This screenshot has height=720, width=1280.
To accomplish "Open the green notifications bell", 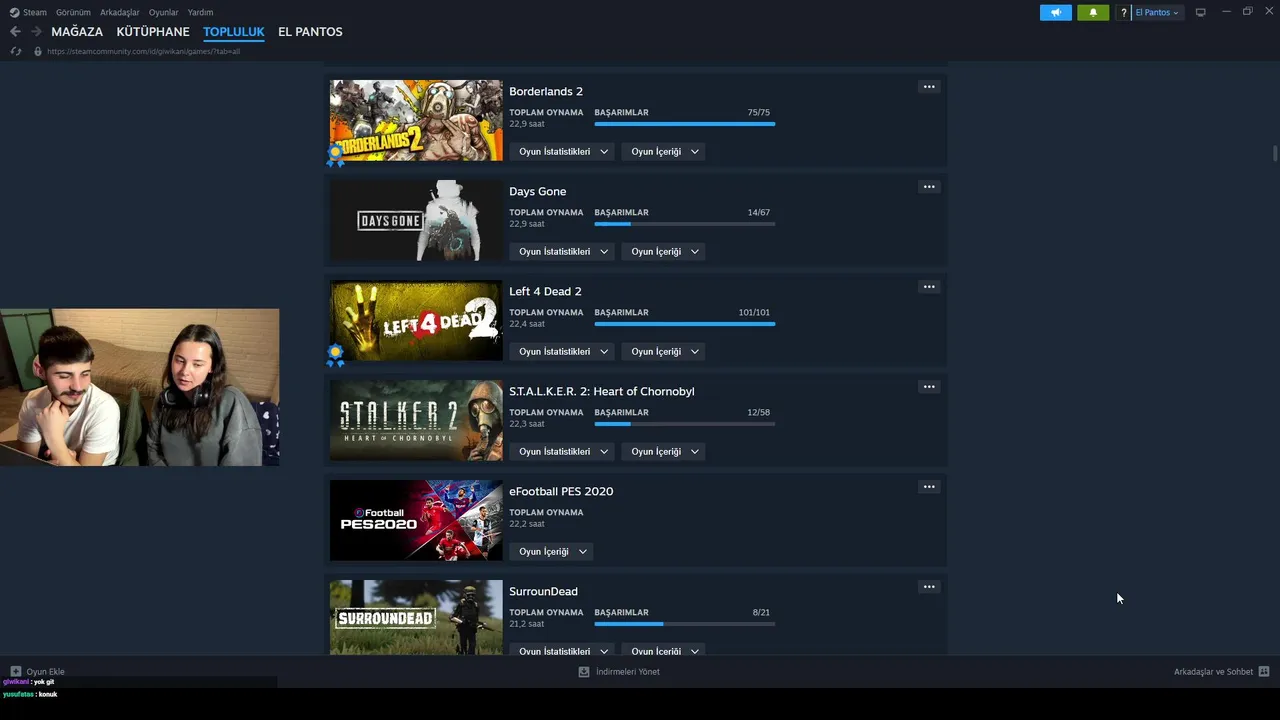I will tap(1093, 12).
